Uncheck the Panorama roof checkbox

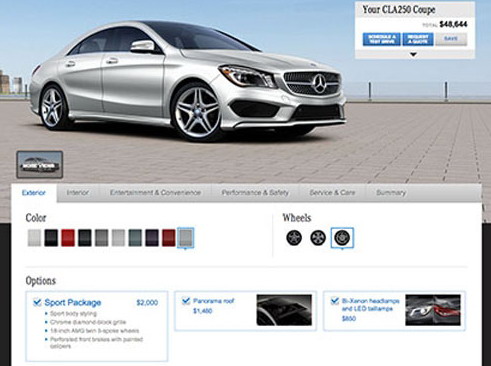[x=186, y=301]
